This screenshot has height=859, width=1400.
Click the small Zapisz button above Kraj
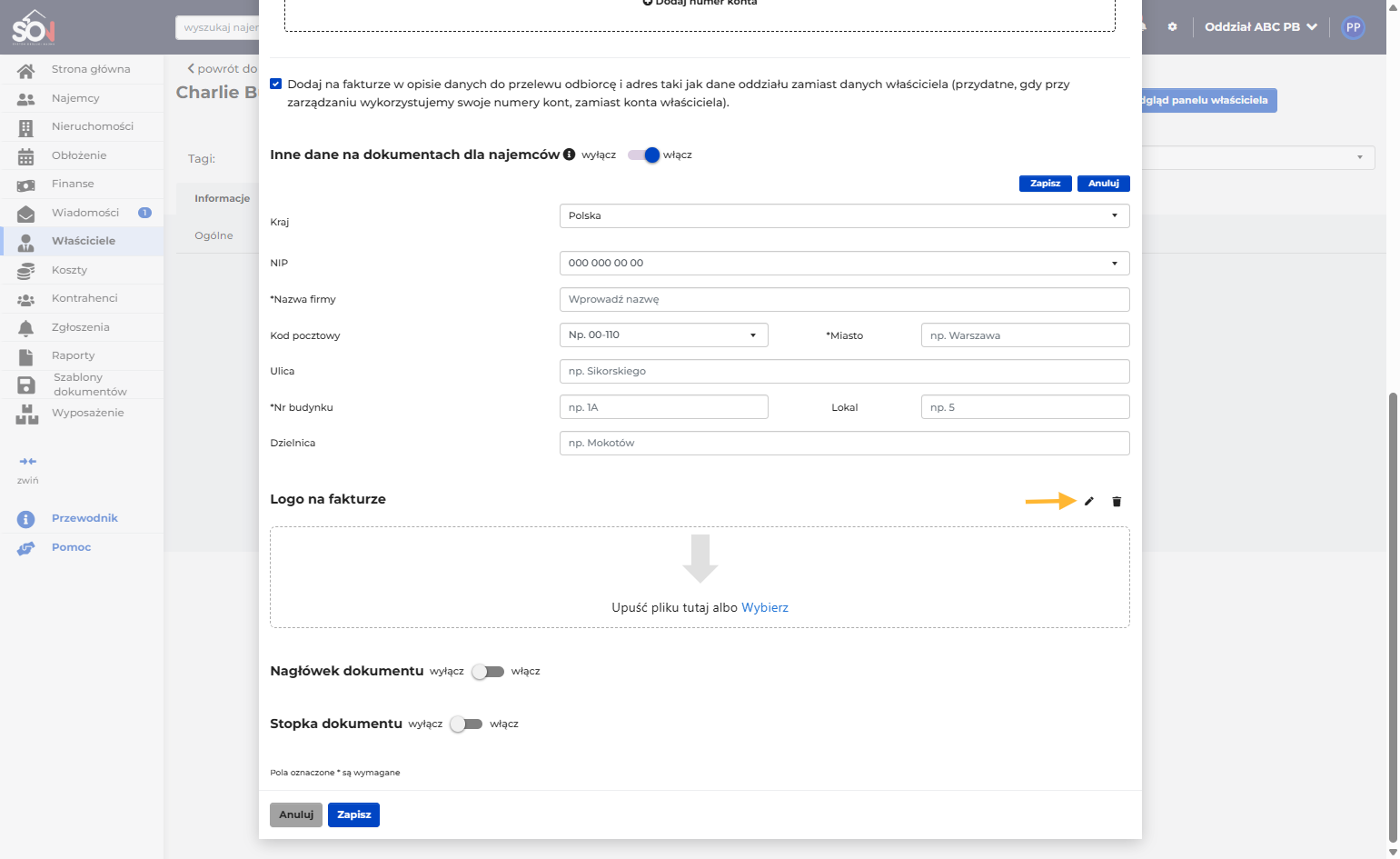1046,184
